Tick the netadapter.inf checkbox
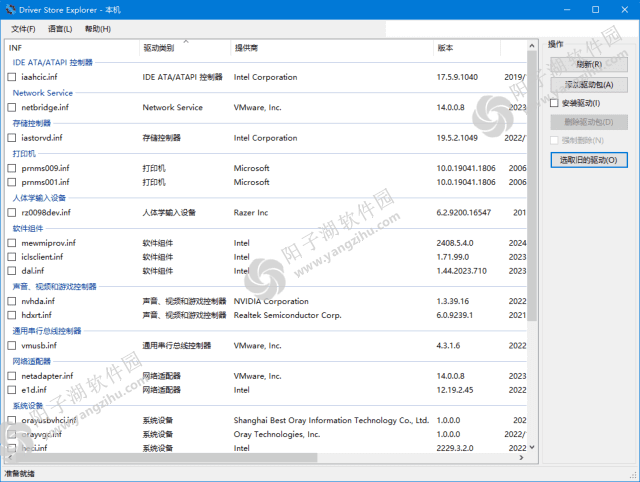640x482 pixels. (12, 376)
